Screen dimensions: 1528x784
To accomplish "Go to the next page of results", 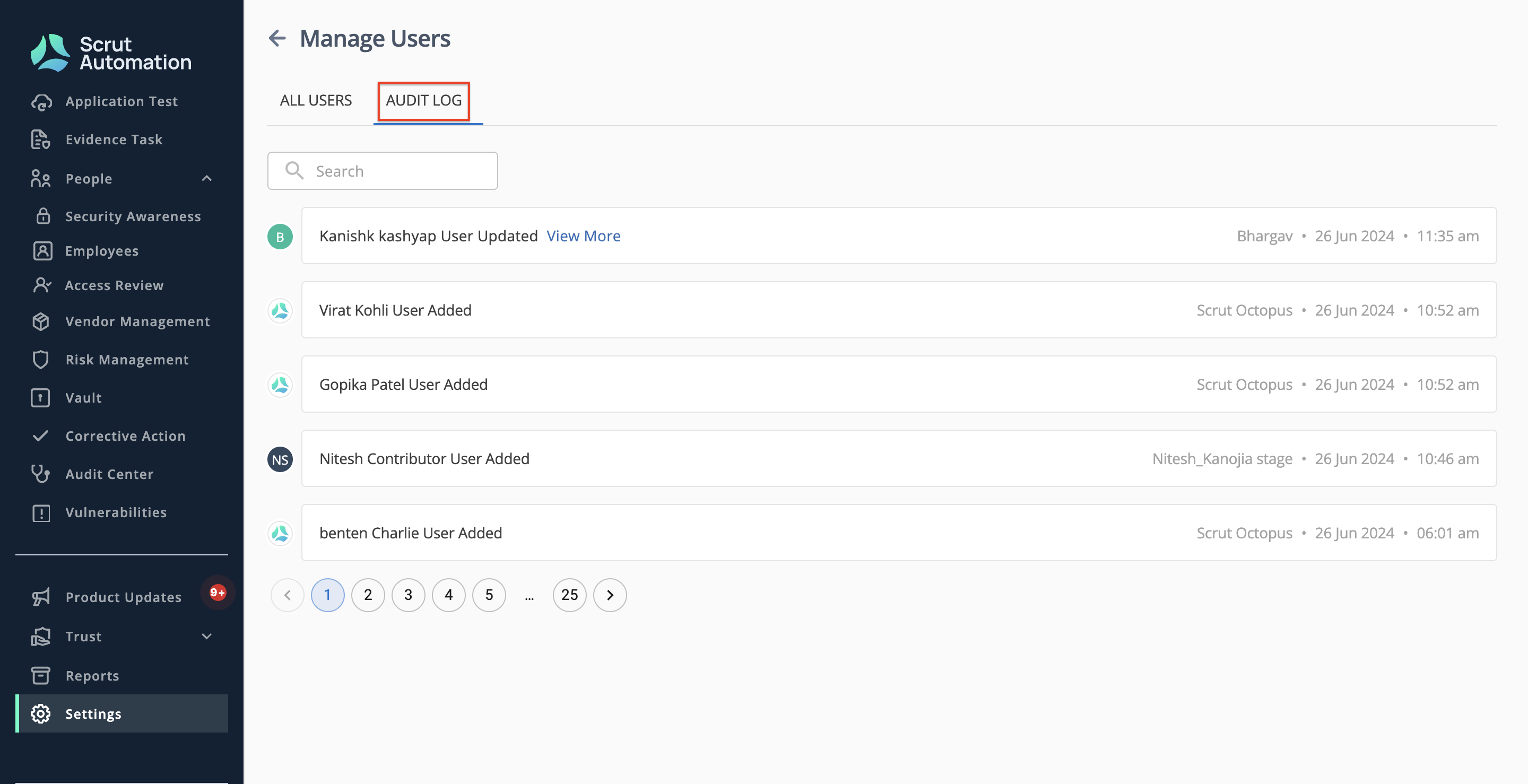I will tap(610, 595).
